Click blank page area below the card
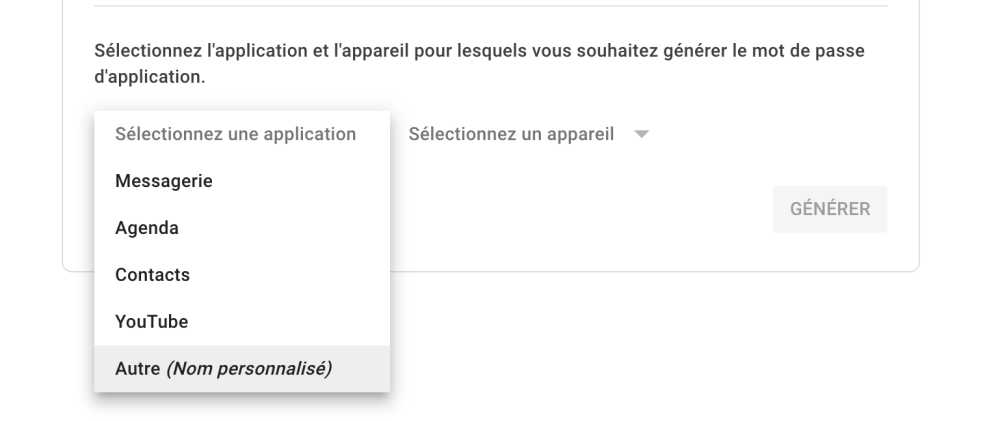 [650, 340]
